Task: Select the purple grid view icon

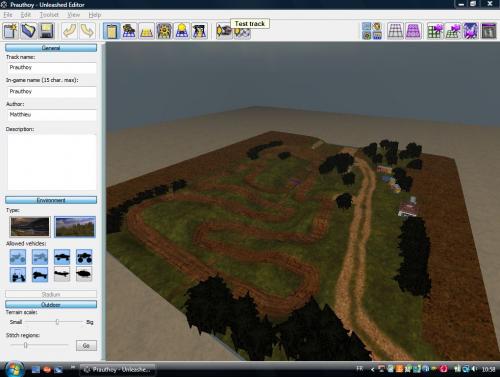Action: point(413,31)
